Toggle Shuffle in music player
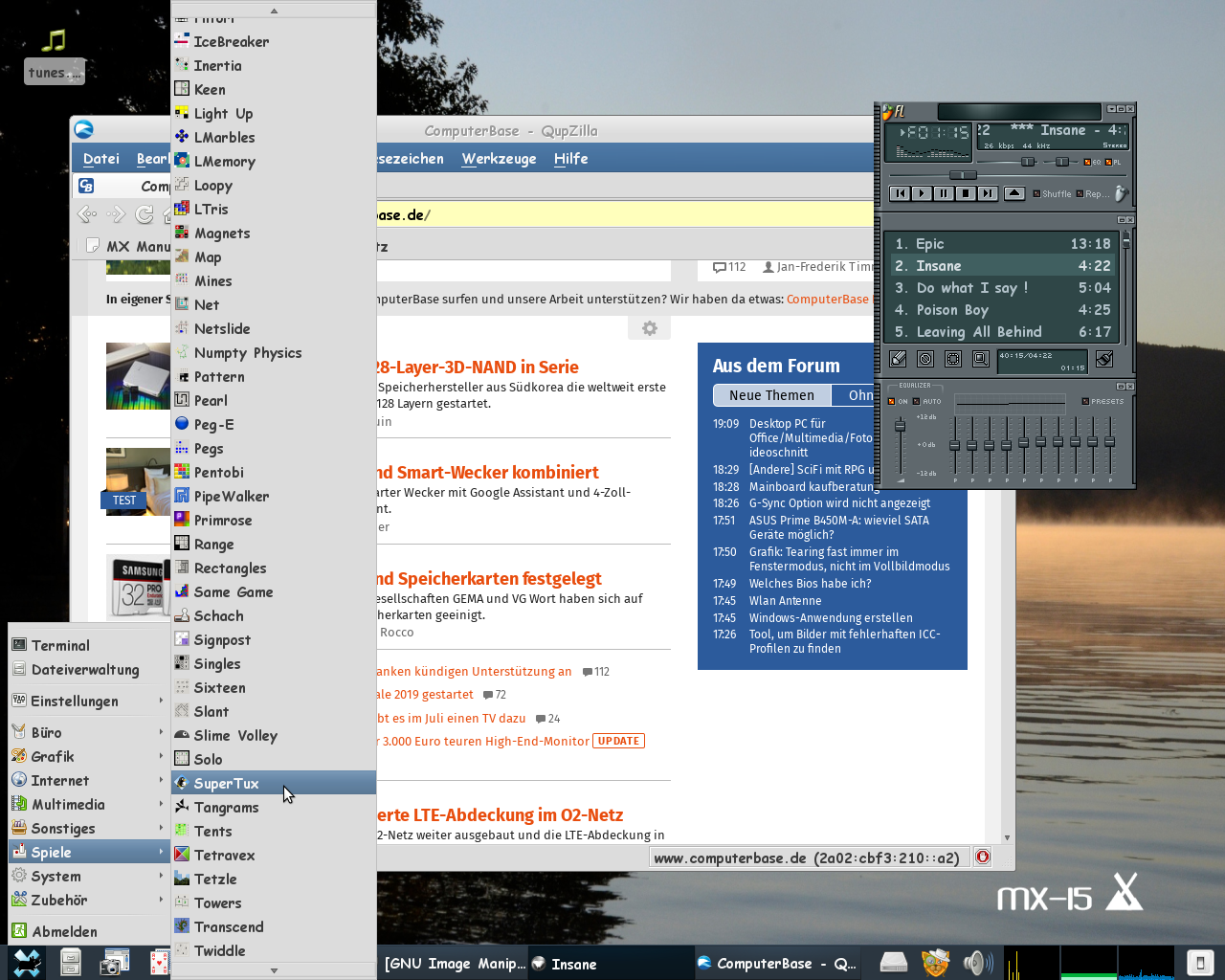 point(1052,193)
